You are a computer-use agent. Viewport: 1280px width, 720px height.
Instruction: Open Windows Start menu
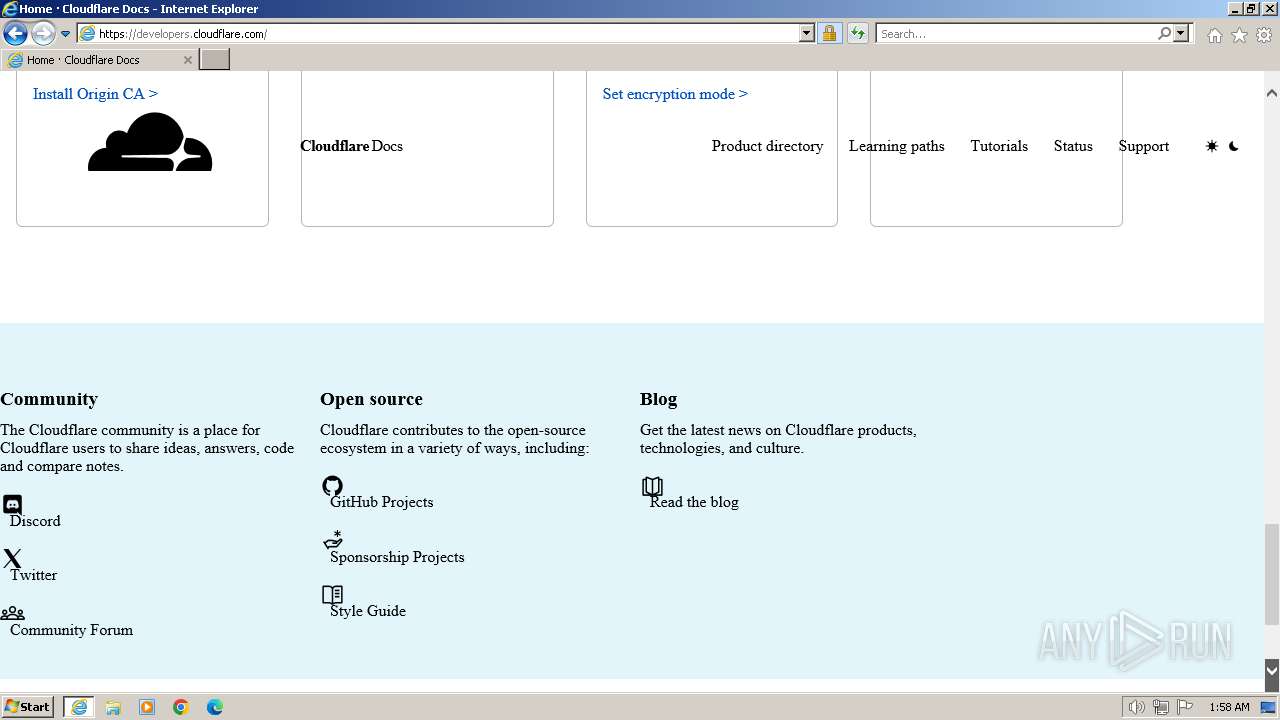click(x=28, y=707)
